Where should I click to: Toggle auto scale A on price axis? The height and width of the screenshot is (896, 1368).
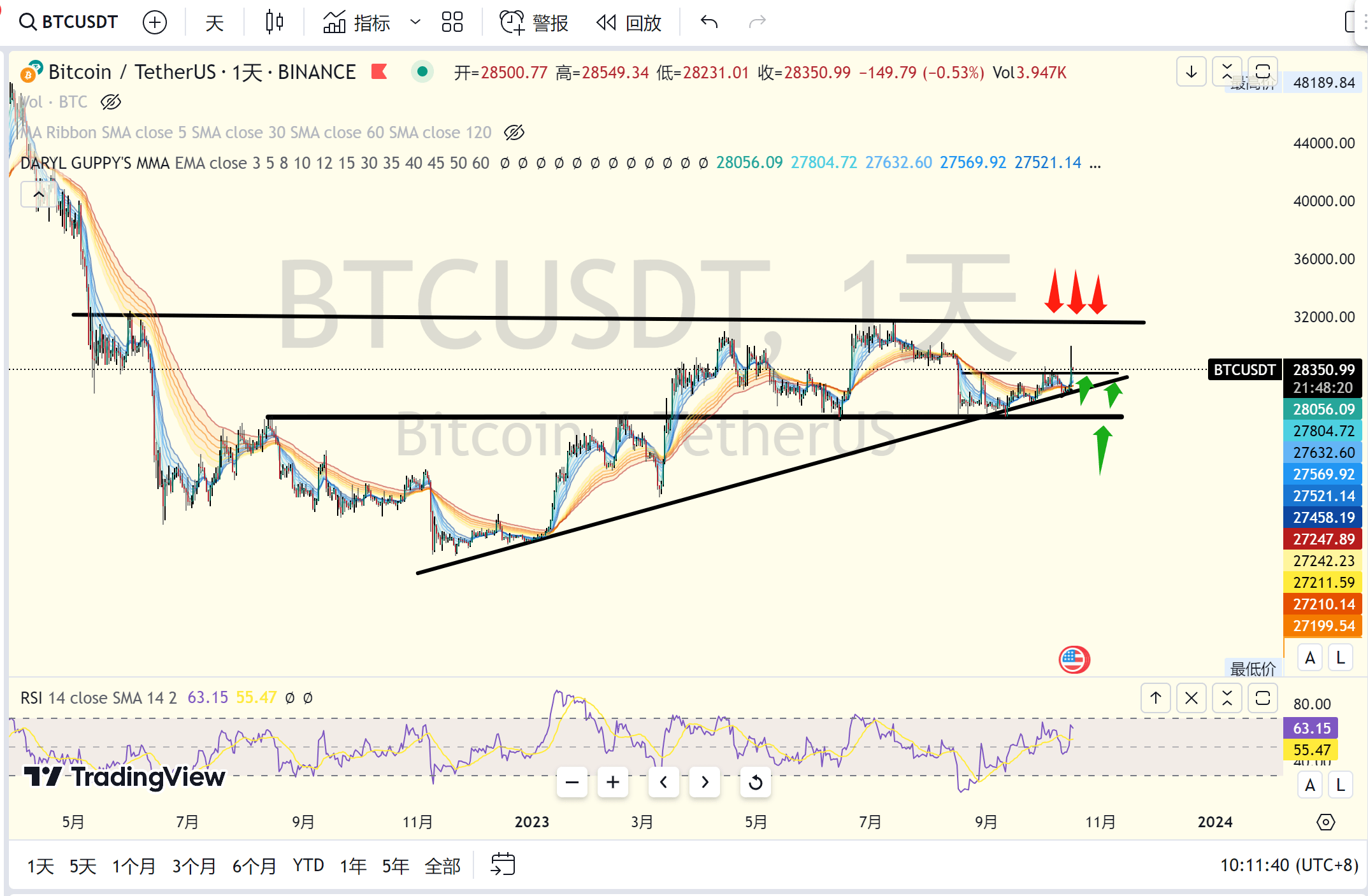pyautogui.click(x=1310, y=658)
